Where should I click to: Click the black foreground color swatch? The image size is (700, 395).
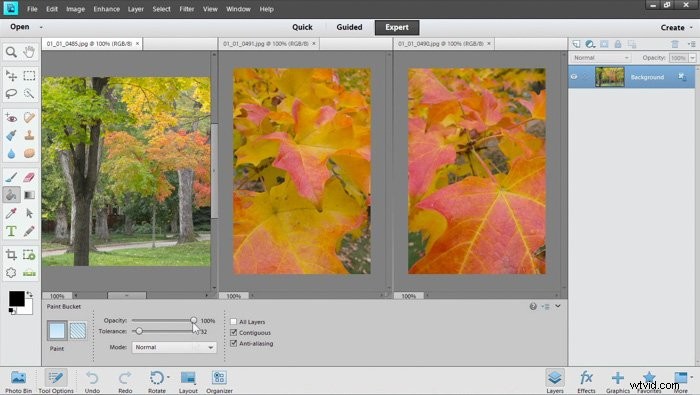click(17, 299)
